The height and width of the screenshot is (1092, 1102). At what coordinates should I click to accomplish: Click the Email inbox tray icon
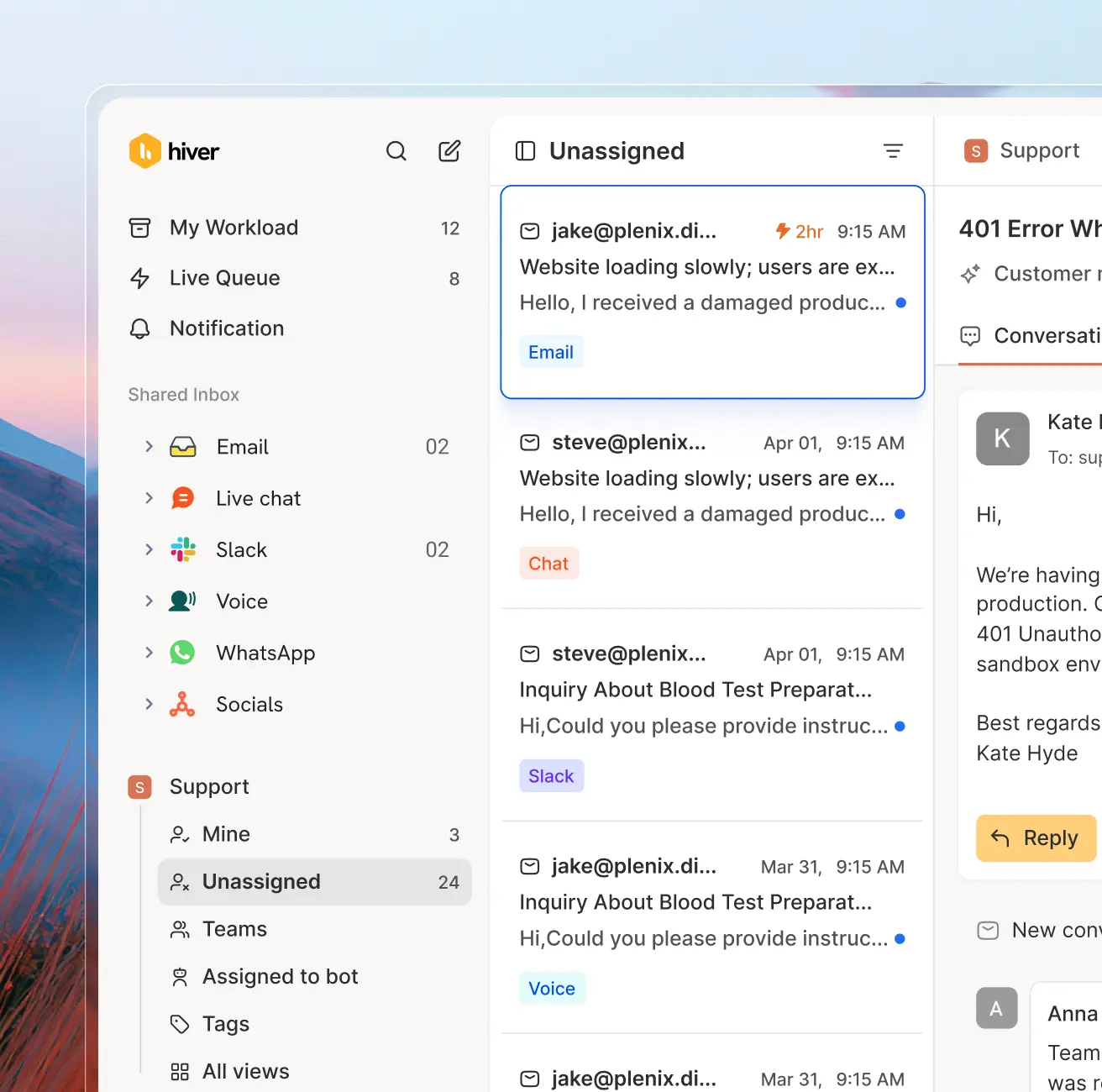(183, 447)
